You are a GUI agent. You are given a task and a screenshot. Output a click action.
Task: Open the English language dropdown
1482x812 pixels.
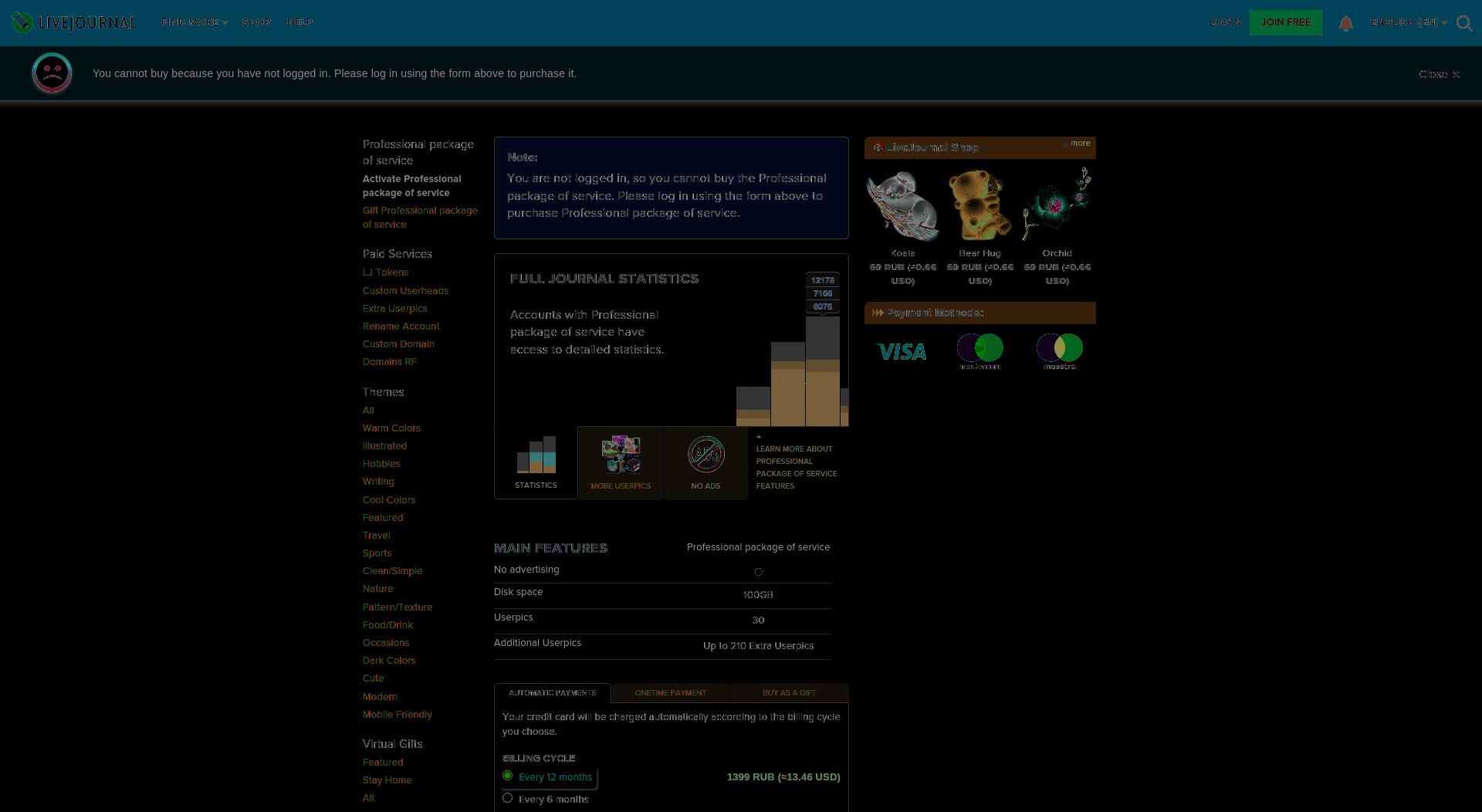click(x=1409, y=22)
